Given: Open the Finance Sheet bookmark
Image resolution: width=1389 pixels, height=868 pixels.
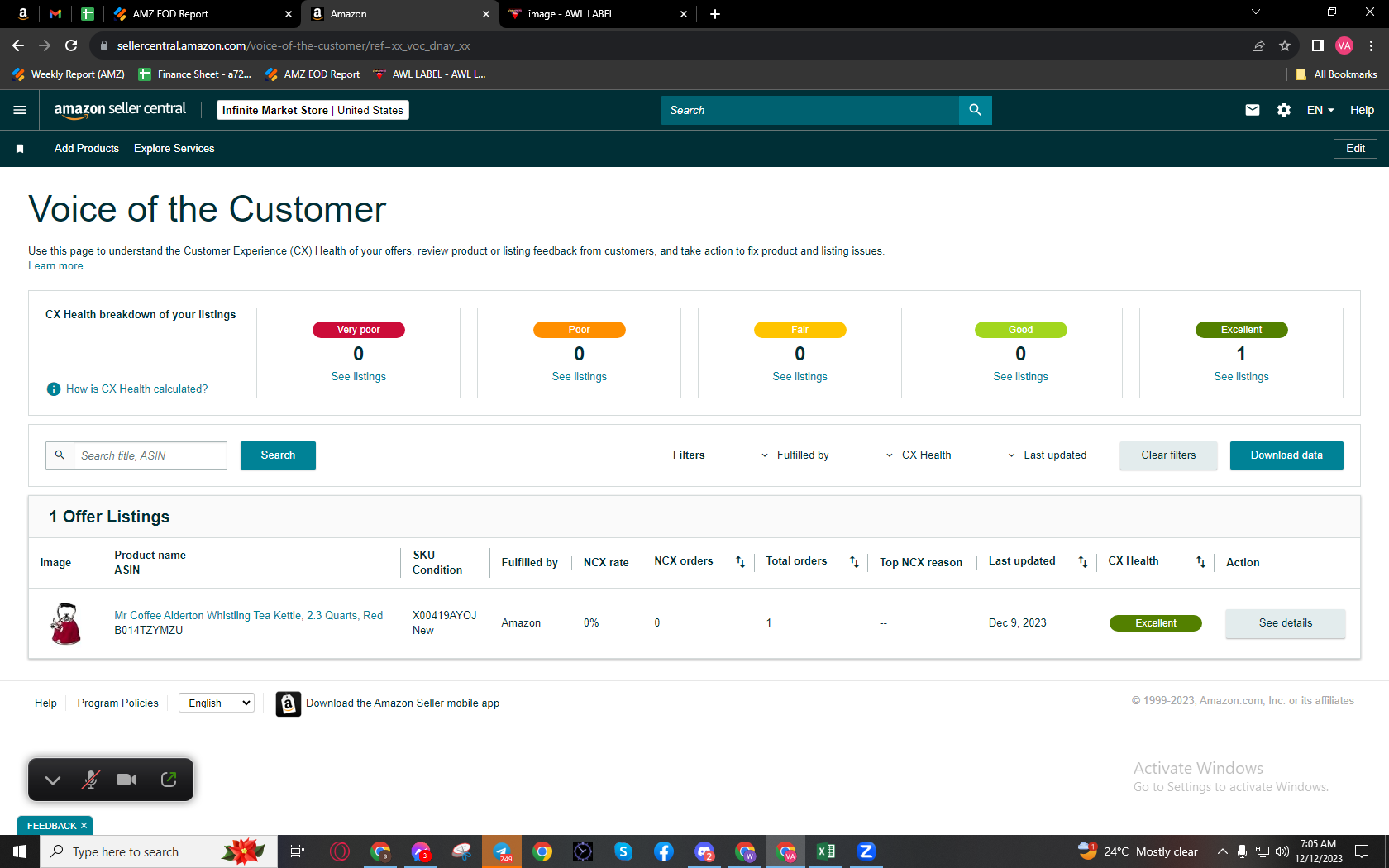Looking at the screenshot, I should (x=194, y=74).
